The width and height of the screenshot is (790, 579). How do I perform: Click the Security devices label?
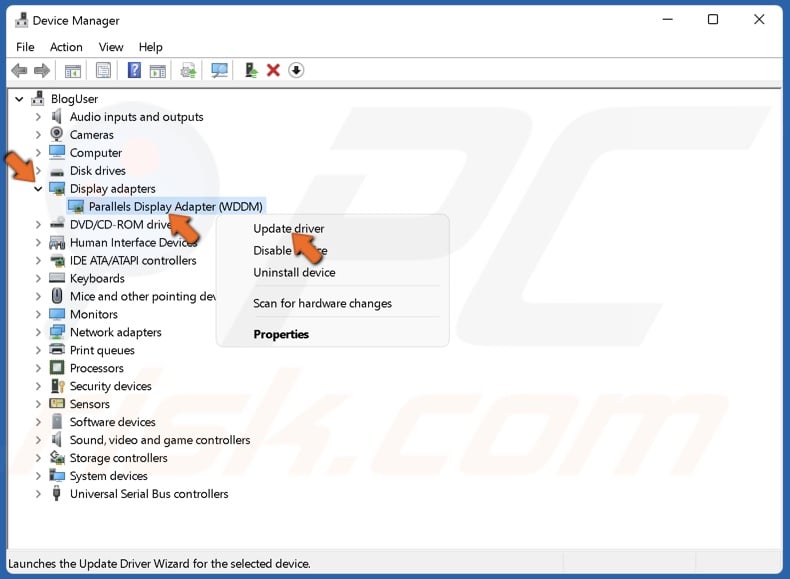(110, 386)
